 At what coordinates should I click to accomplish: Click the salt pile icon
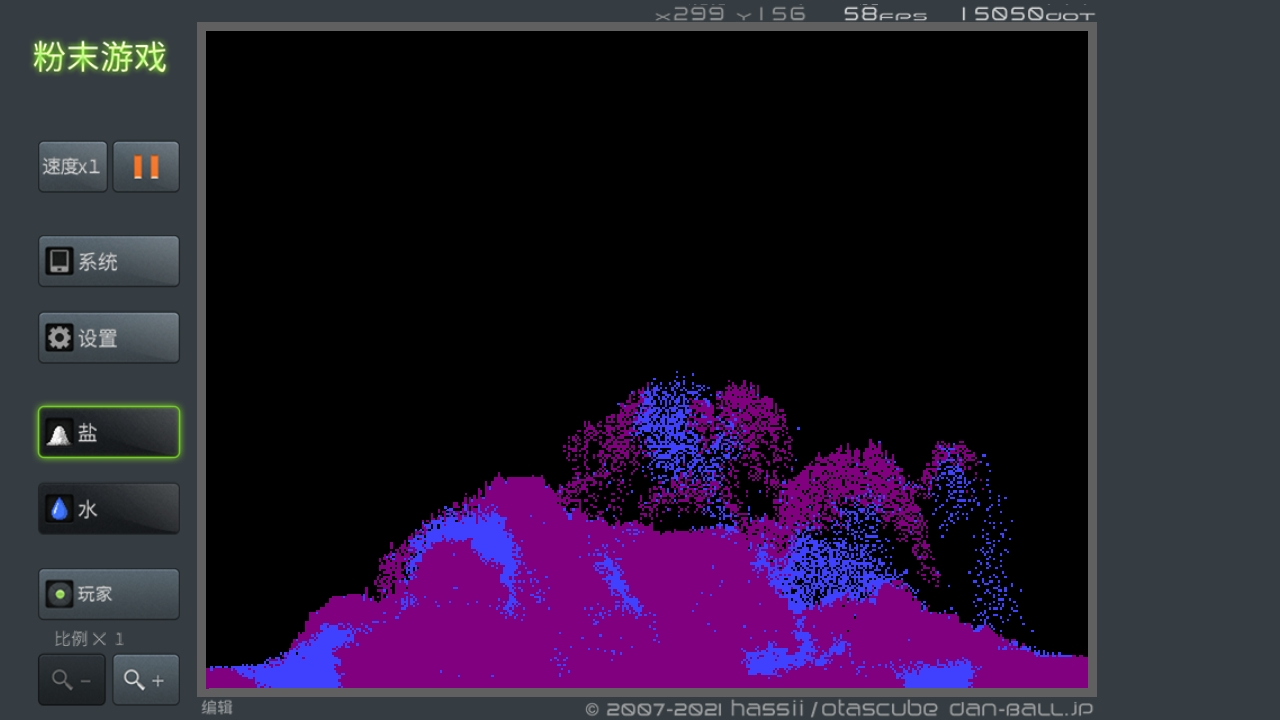(59, 434)
